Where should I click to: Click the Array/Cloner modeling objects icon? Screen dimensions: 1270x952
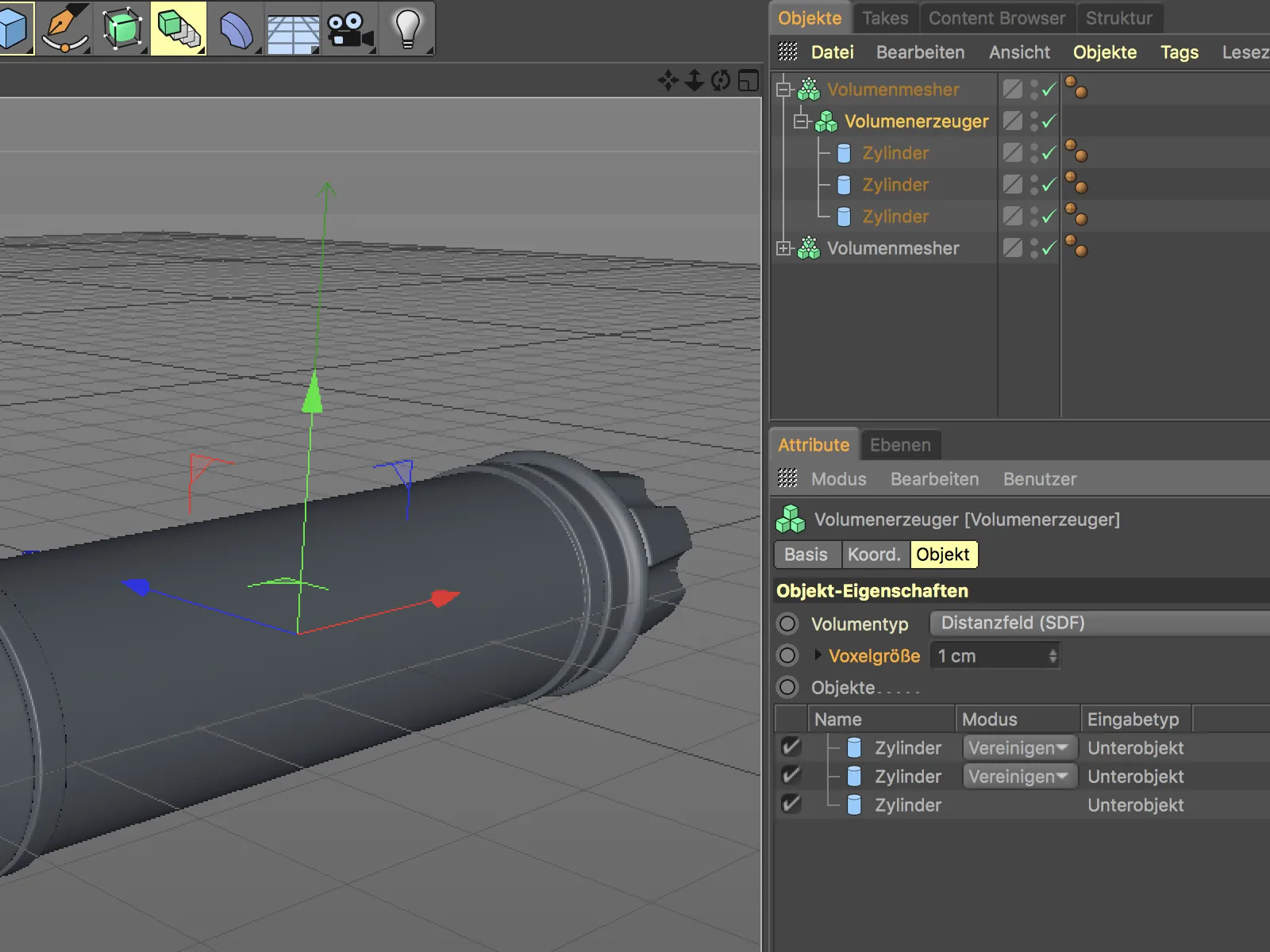179,29
